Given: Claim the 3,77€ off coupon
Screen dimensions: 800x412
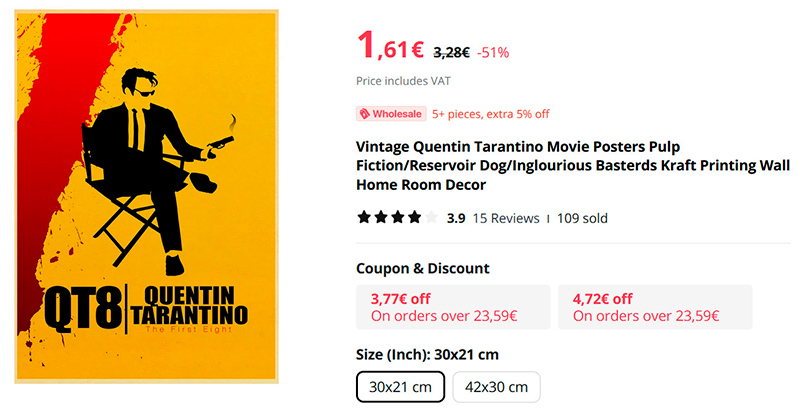Looking at the screenshot, I should 453,307.
